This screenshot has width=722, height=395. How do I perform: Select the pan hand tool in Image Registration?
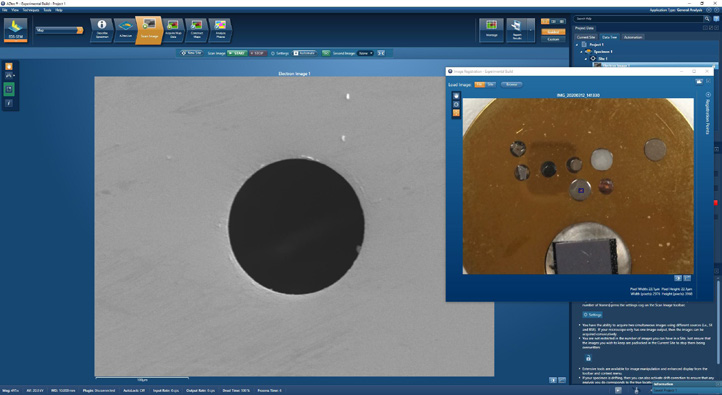[x=456, y=96]
